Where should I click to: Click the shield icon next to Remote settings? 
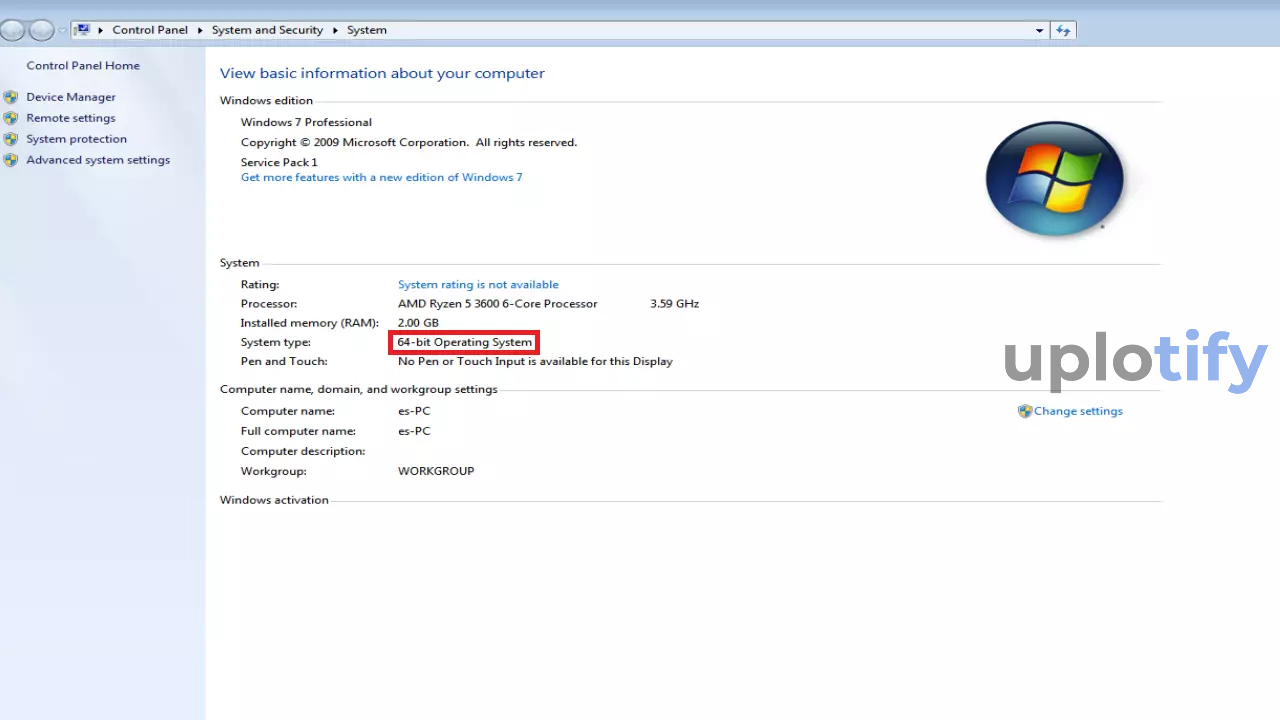[x=11, y=118]
